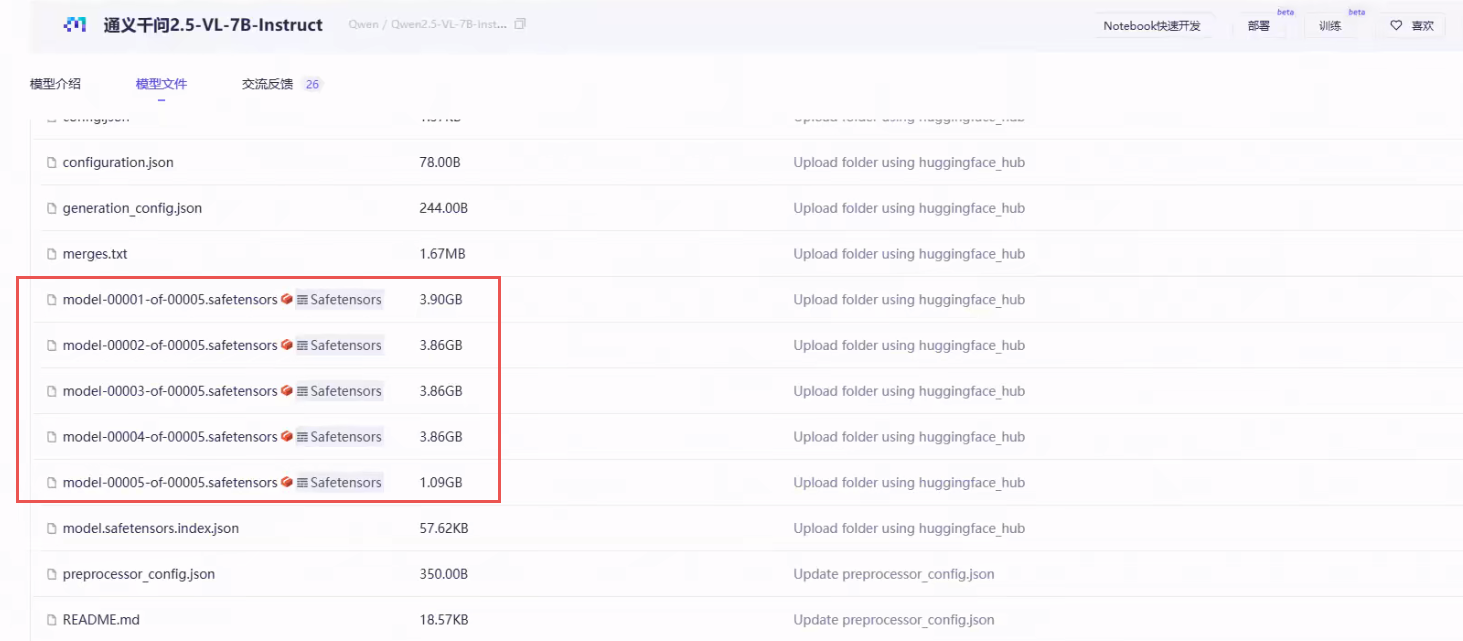The height and width of the screenshot is (641, 1463).
Task: Click commit message on model.safetensors.index.json row
Action: pos(909,528)
